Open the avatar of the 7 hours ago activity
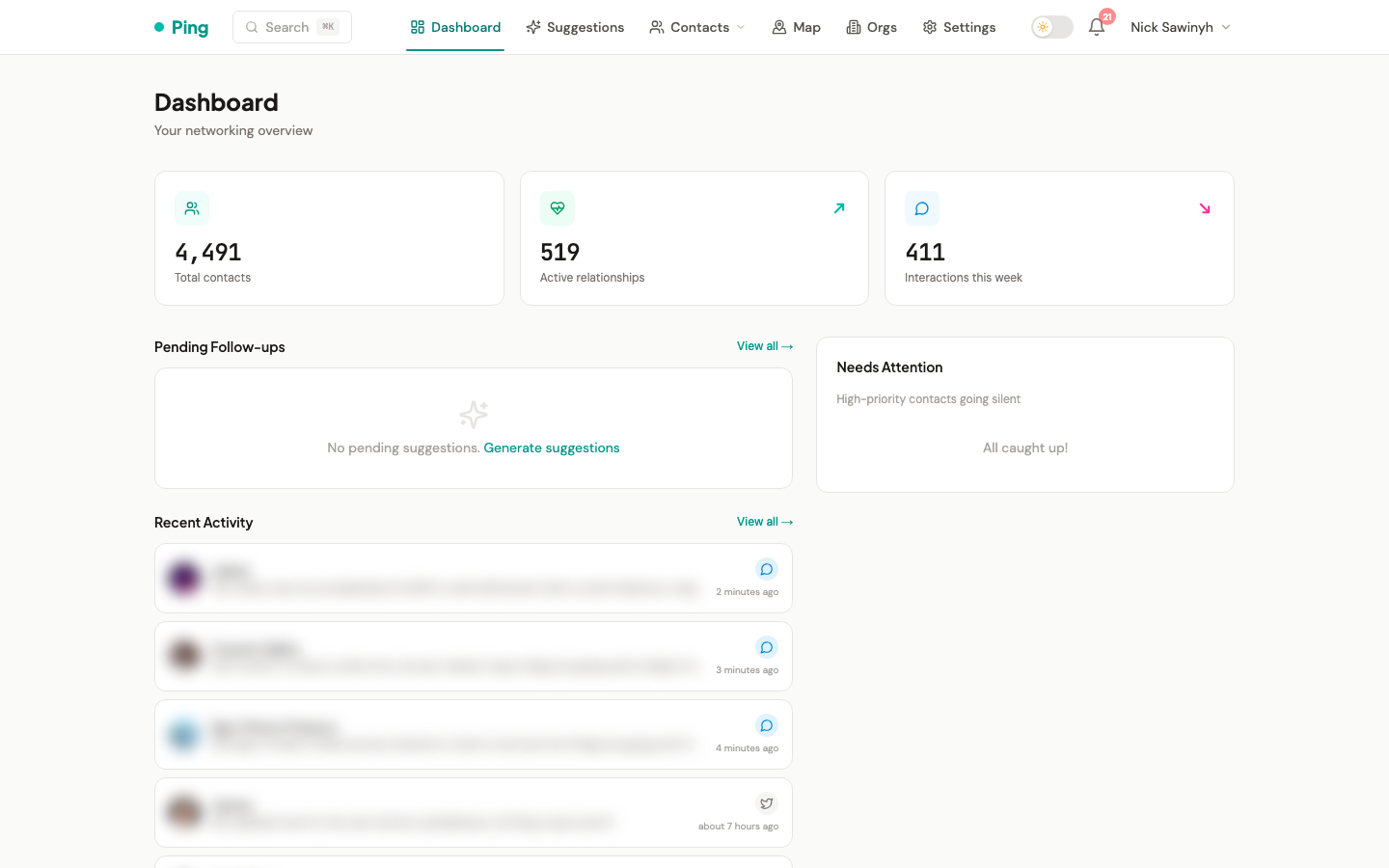Viewport: 1389px width, 868px height. [x=184, y=812]
